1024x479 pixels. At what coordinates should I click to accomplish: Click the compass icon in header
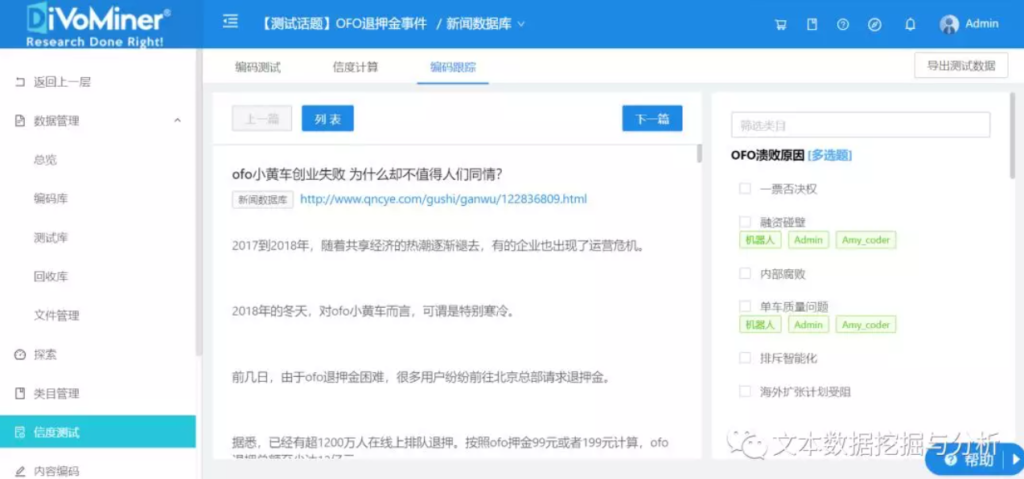[875, 24]
